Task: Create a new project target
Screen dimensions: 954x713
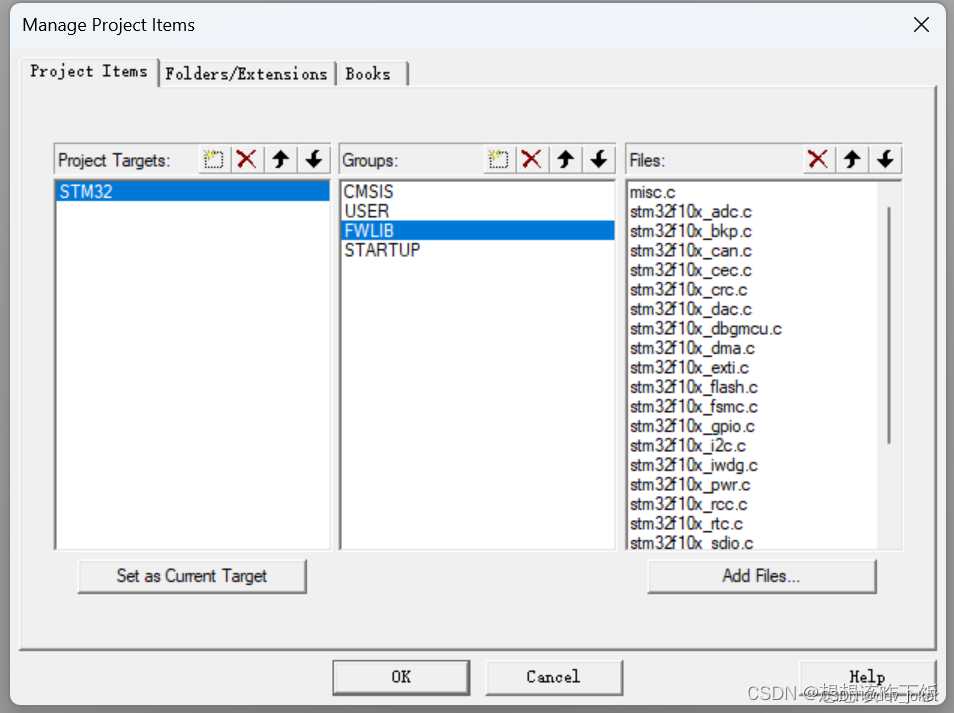Action: click(x=214, y=160)
